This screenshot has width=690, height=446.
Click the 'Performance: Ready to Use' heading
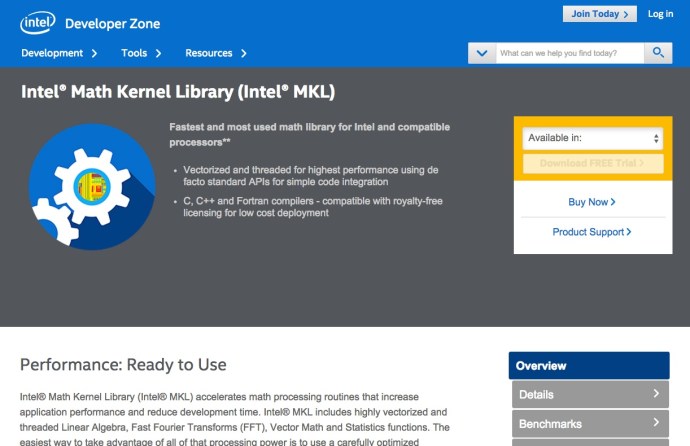pos(123,365)
